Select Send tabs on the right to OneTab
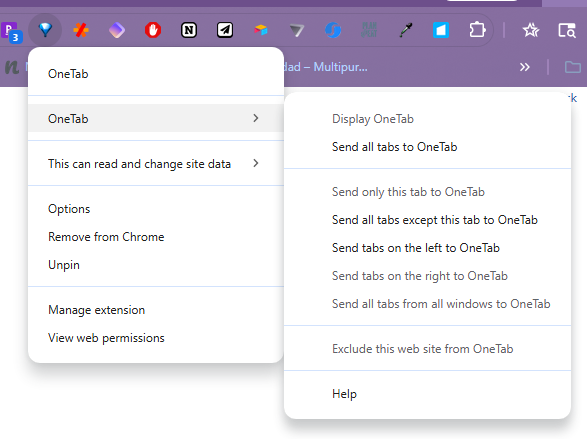Image resolution: width=587 pixels, height=439 pixels. click(428, 276)
